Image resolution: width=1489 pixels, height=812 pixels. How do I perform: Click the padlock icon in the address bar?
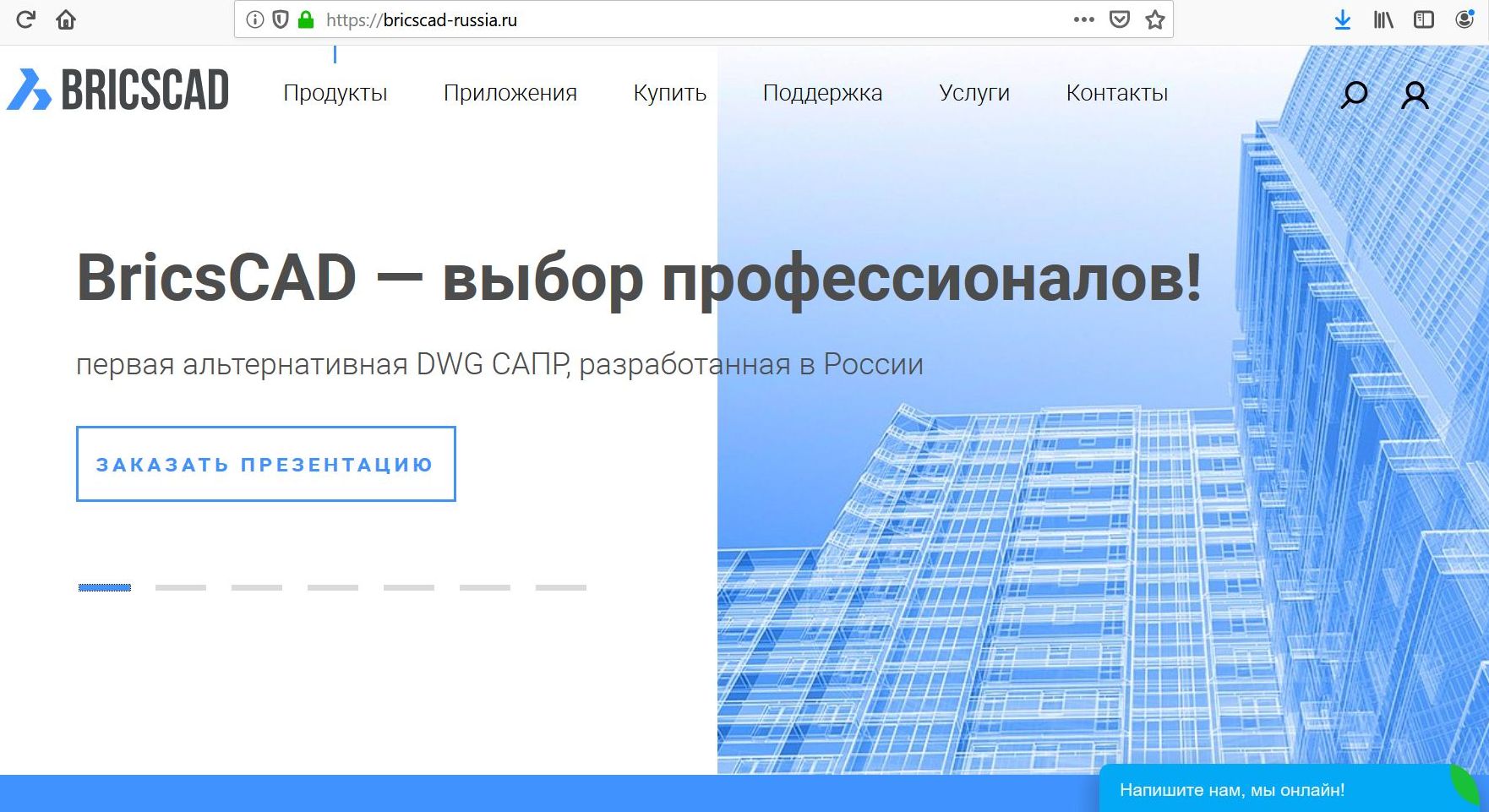pos(306,19)
